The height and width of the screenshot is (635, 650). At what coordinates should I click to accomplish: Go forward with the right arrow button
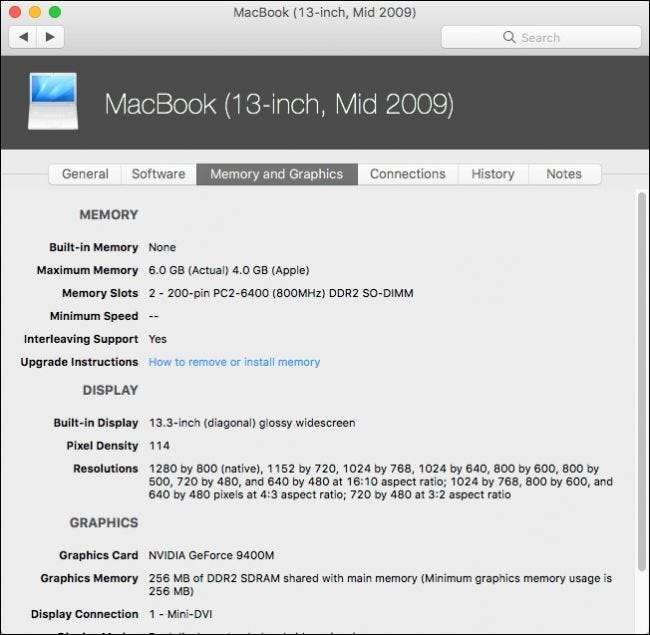(x=51, y=37)
